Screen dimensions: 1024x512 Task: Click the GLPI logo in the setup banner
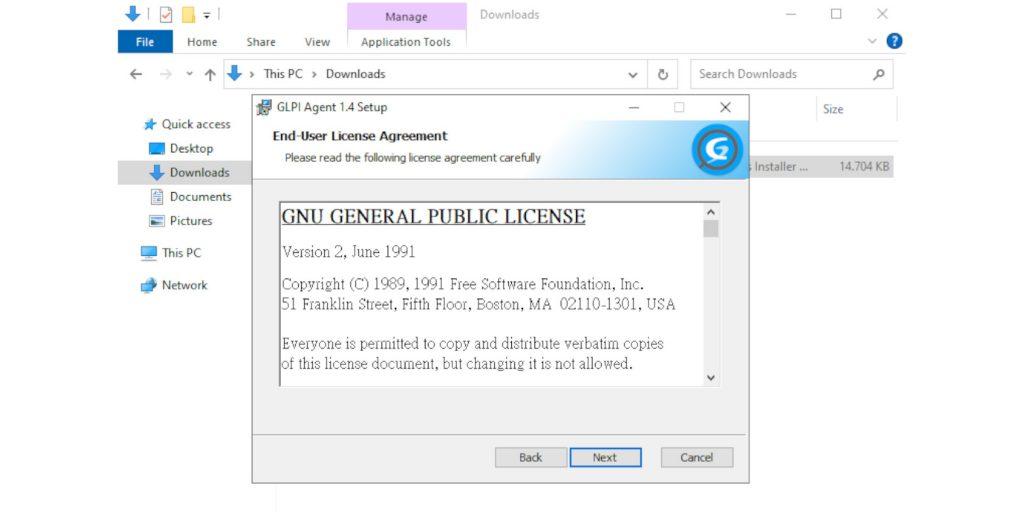pos(717,150)
